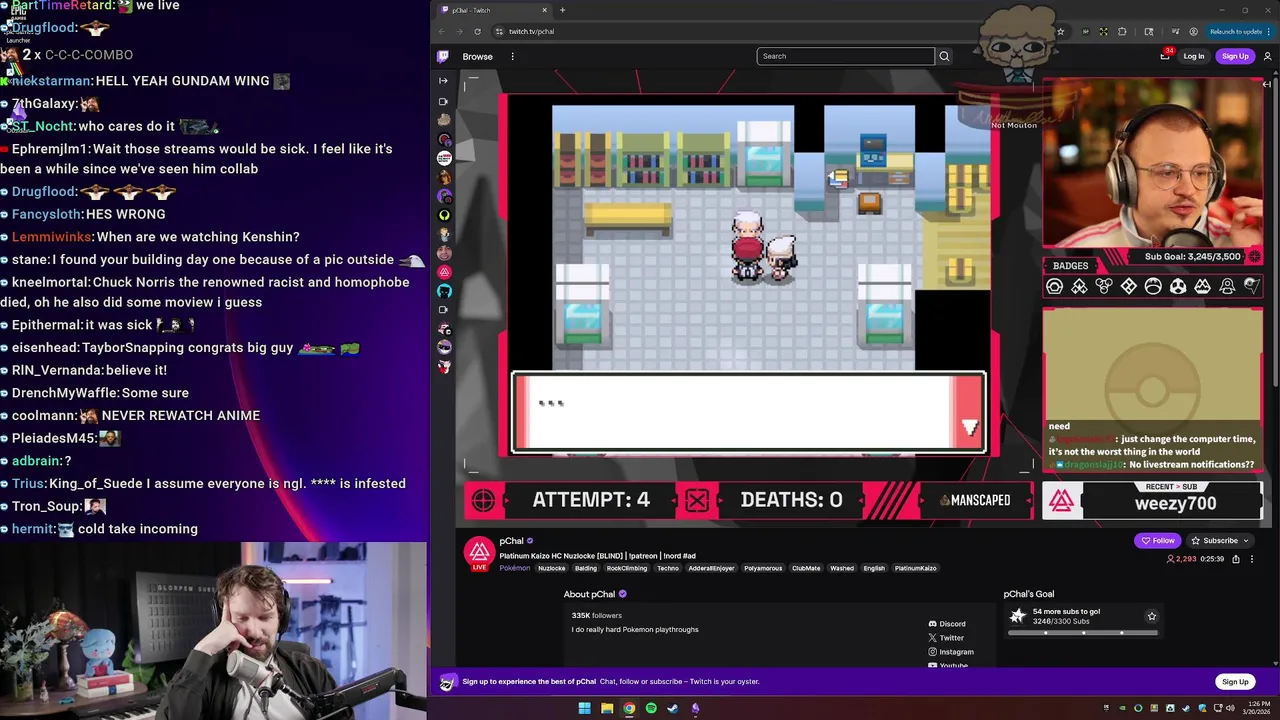Viewport: 1280px width, 720px height.
Task: Select the Techno tag
Action: point(668,568)
